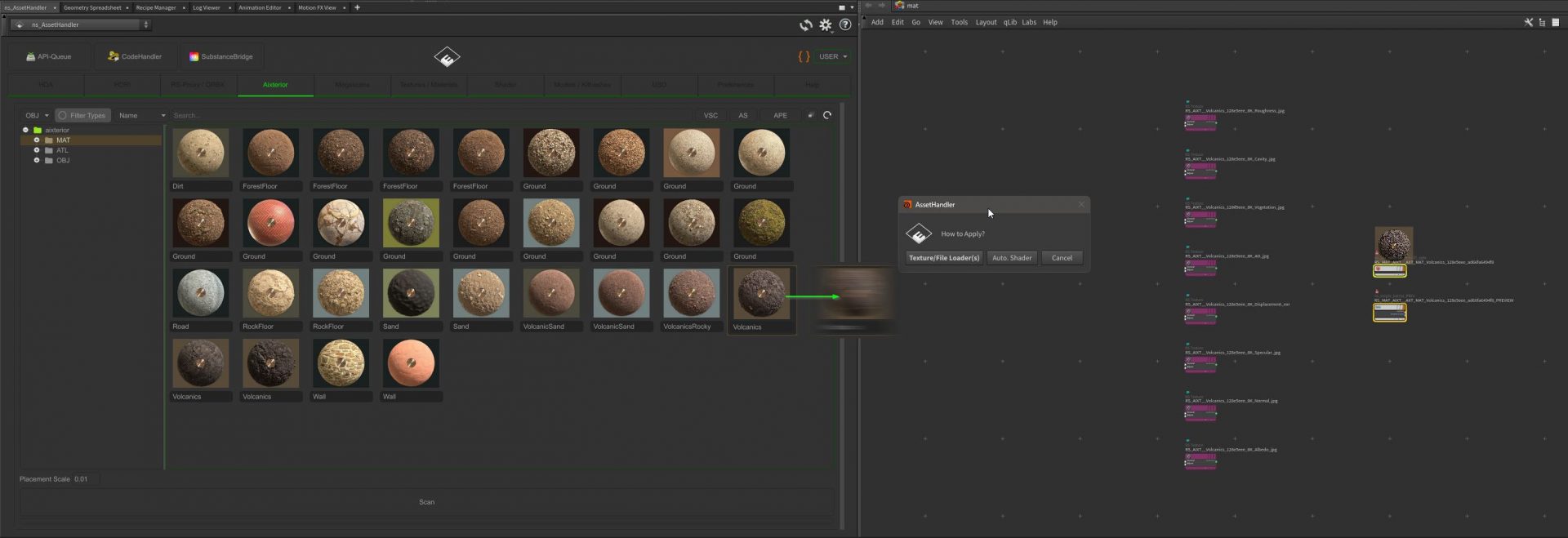
Task: Toggle the VSC filter button
Action: (710, 116)
